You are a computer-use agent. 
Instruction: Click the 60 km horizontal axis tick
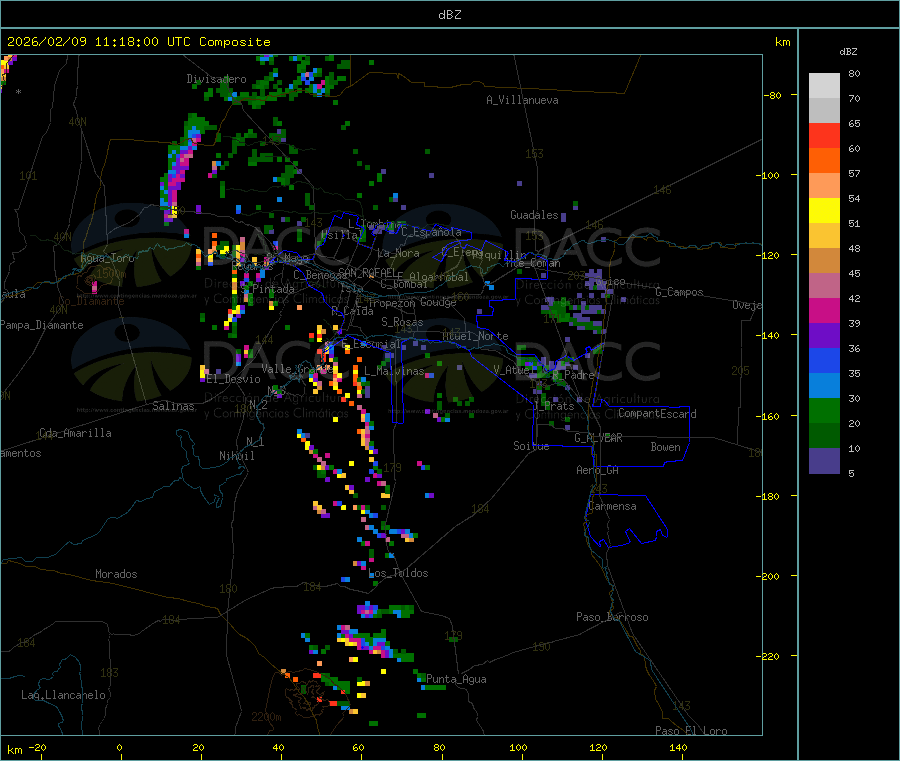tap(358, 748)
